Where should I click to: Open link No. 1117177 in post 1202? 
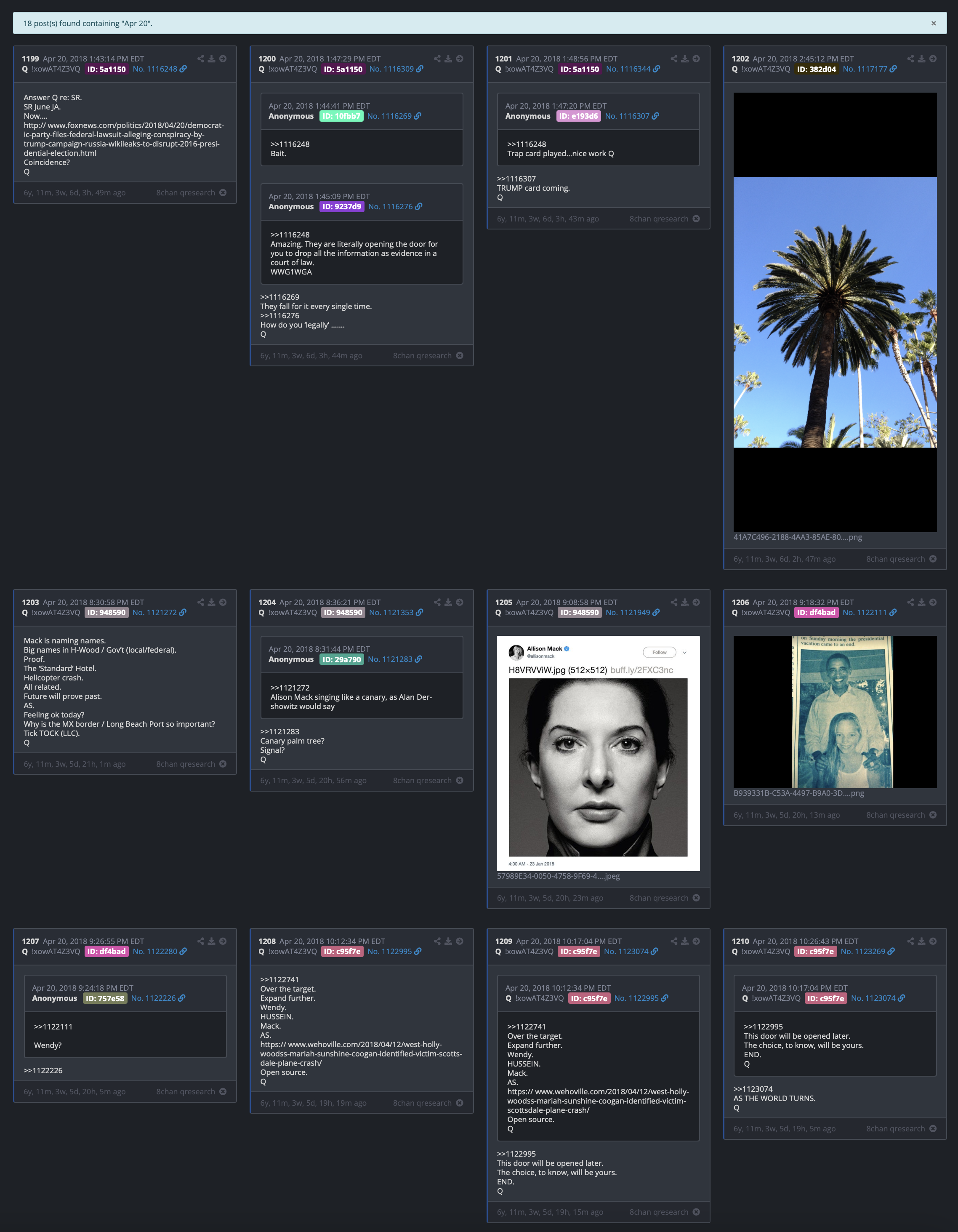point(870,69)
